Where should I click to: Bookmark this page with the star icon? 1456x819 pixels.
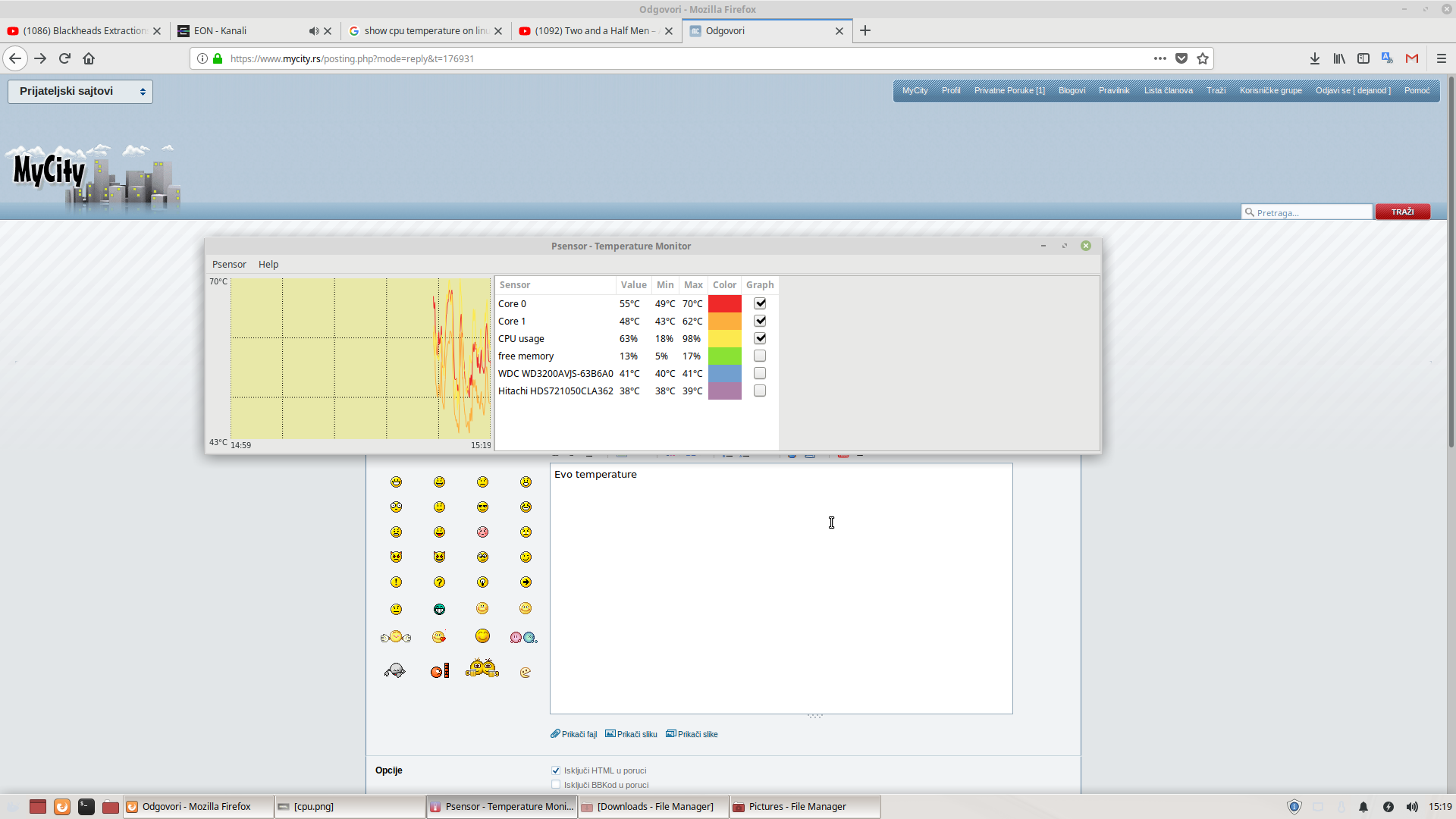coord(1203,58)
